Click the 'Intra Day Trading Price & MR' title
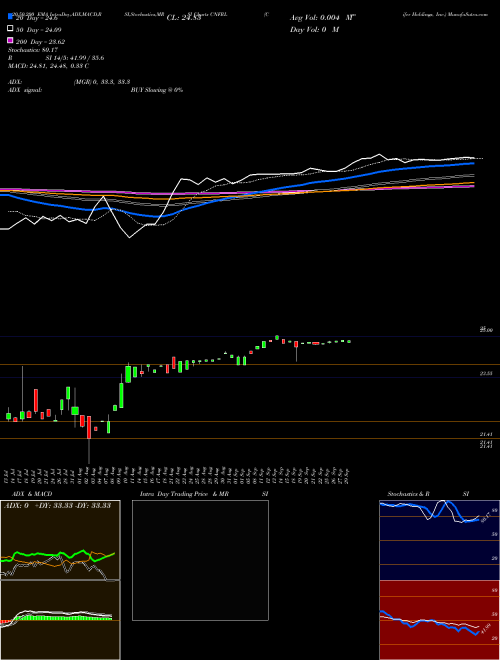The image size is (500, 660). click(184, 494)
